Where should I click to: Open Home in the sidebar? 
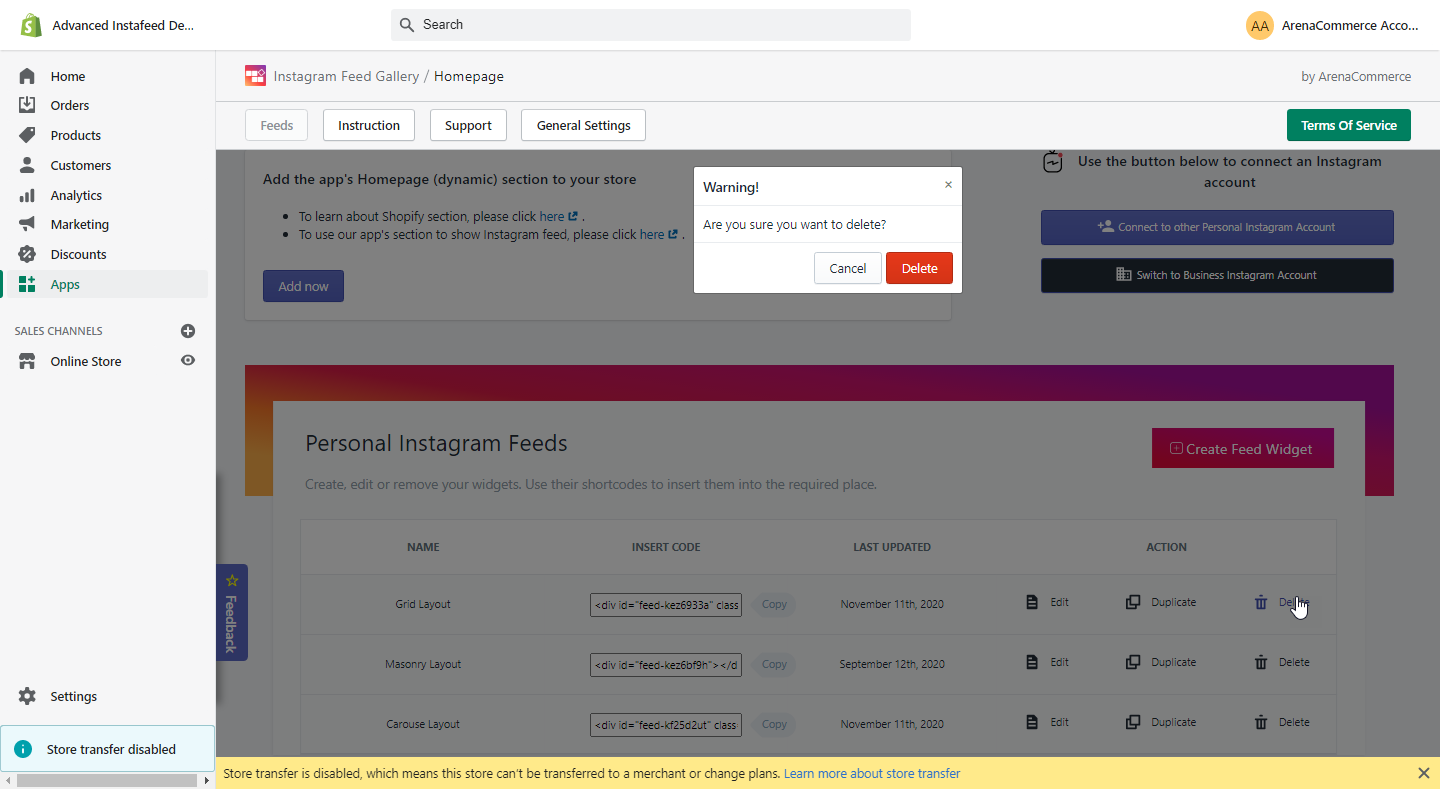[x=68, y=76]
